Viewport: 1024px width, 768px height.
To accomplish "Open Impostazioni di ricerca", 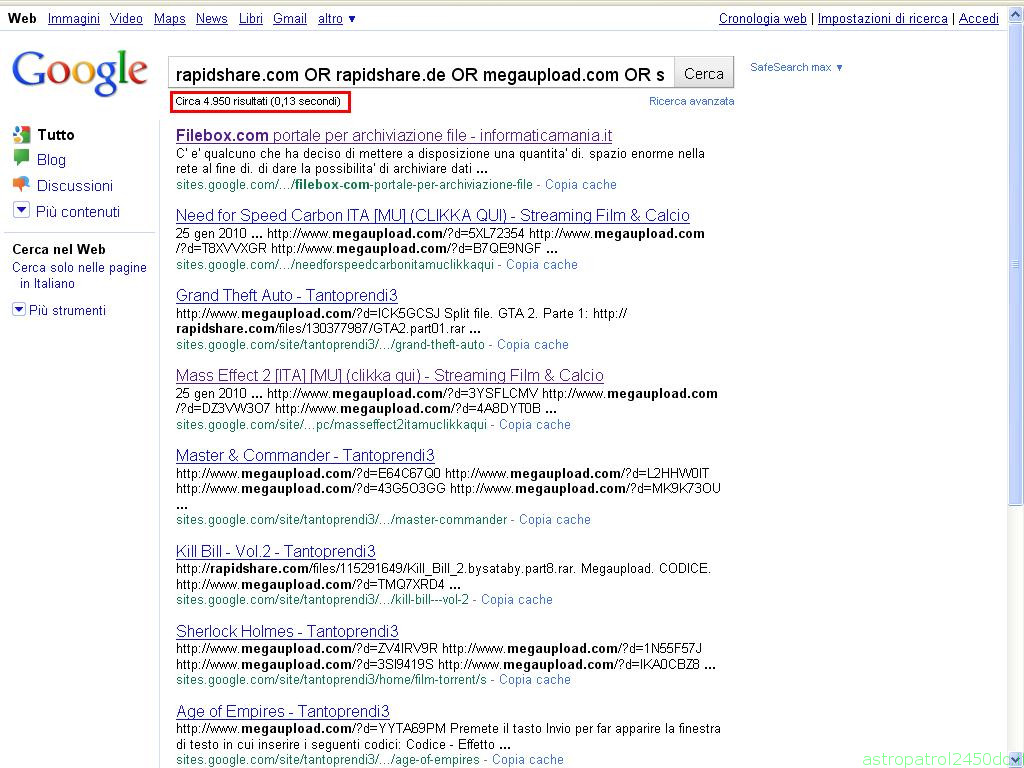I will pyautogui.click(x=882, y=19).
